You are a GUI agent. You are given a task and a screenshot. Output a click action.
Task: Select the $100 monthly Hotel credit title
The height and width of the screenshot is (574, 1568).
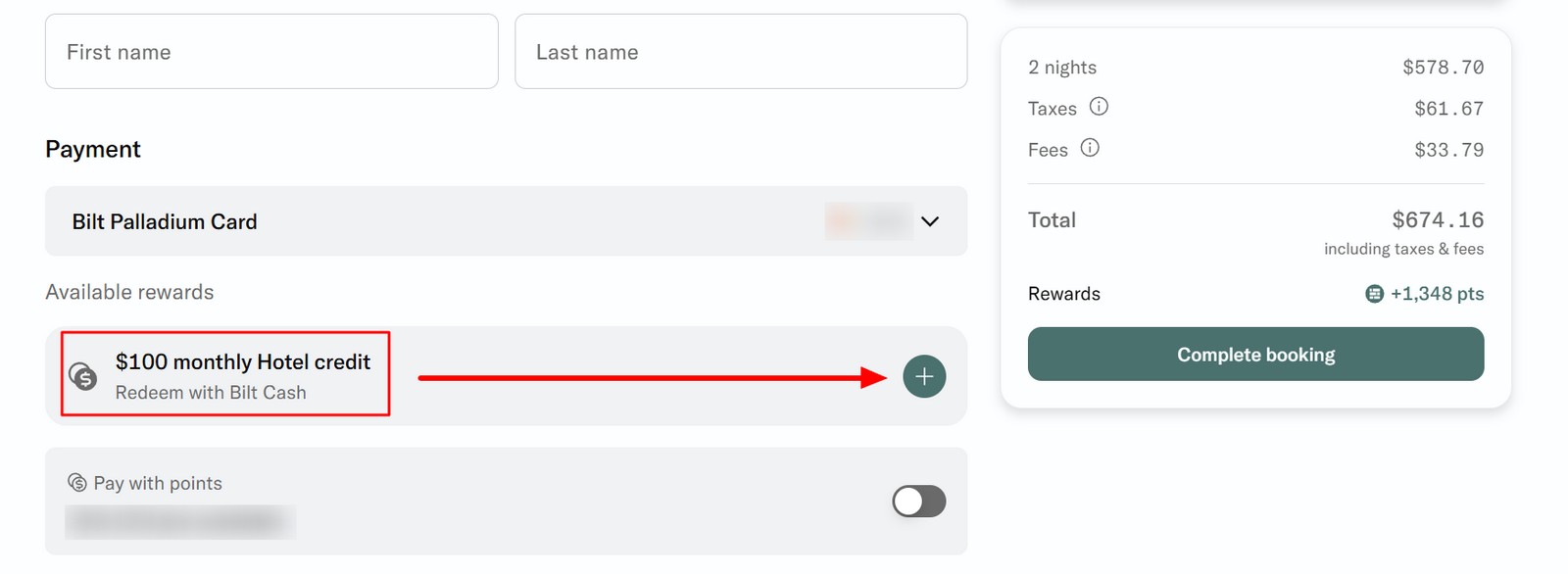pos(242,362)
